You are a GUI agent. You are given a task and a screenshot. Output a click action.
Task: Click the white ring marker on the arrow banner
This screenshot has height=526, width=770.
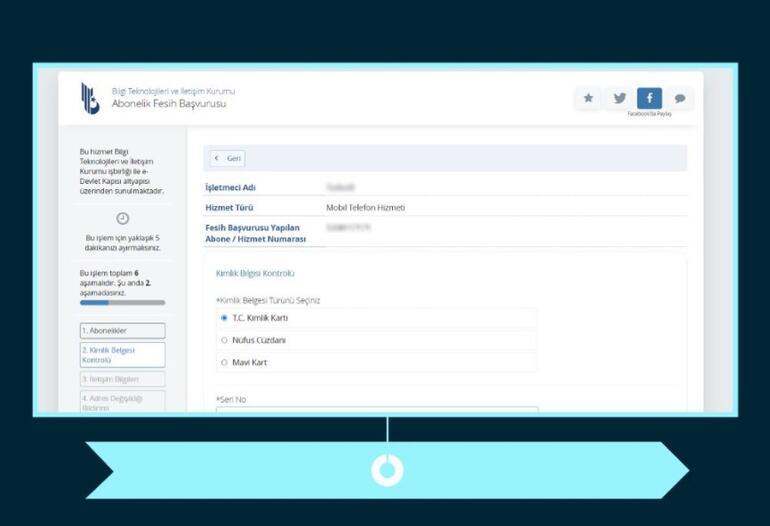pyautogui.click(x=387, y=470)
